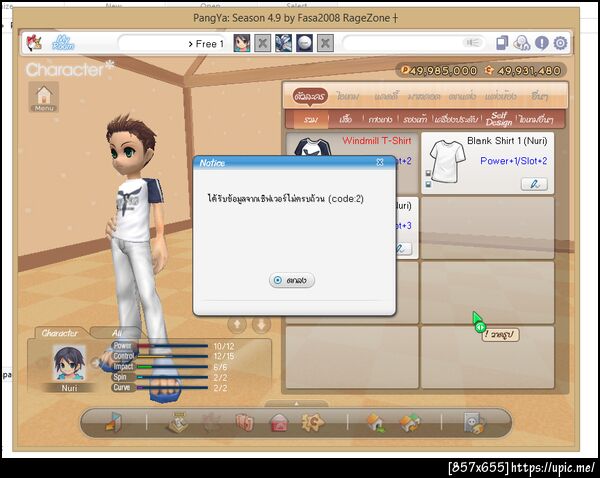Click the Nuri character portrait in stats panel
The height and width of the screenshot is (478, 600).
tap(69, 364)
